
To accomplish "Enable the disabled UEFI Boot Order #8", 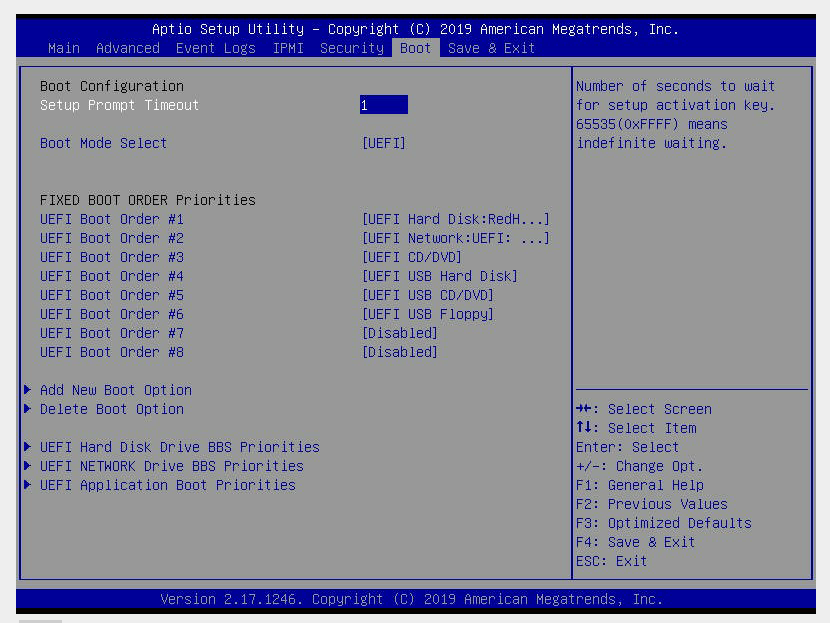I will coord(400,352).
